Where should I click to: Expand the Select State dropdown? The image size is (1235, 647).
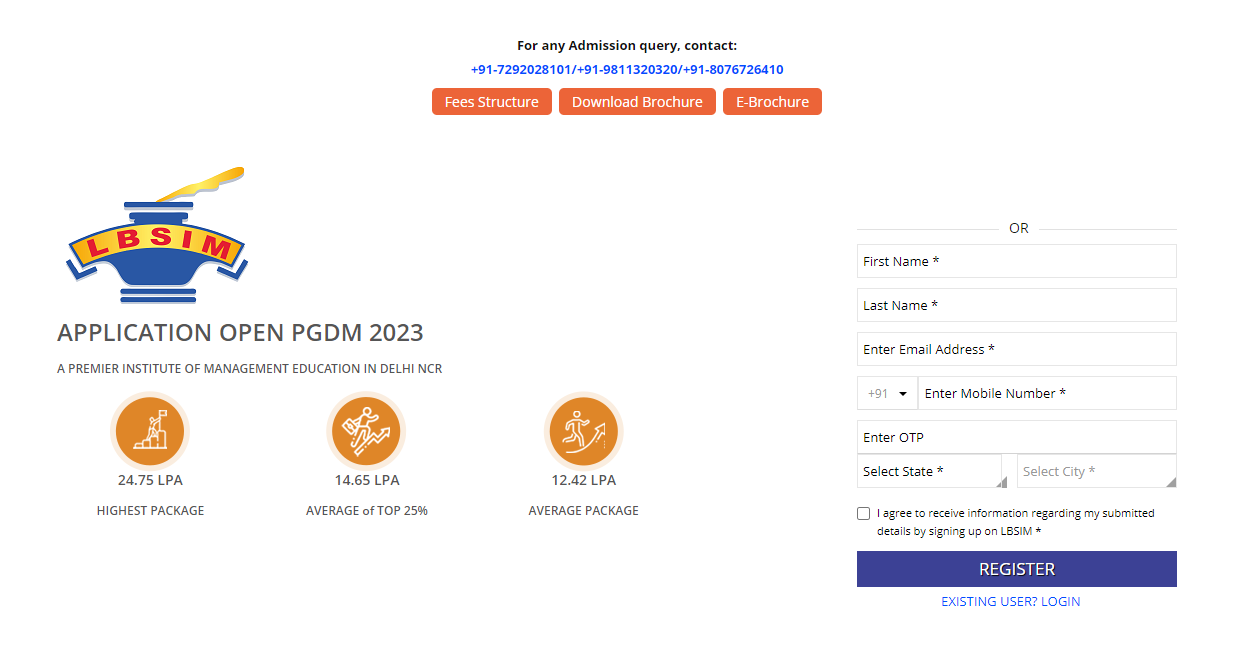pyautogui.click(x=930, y=471)
